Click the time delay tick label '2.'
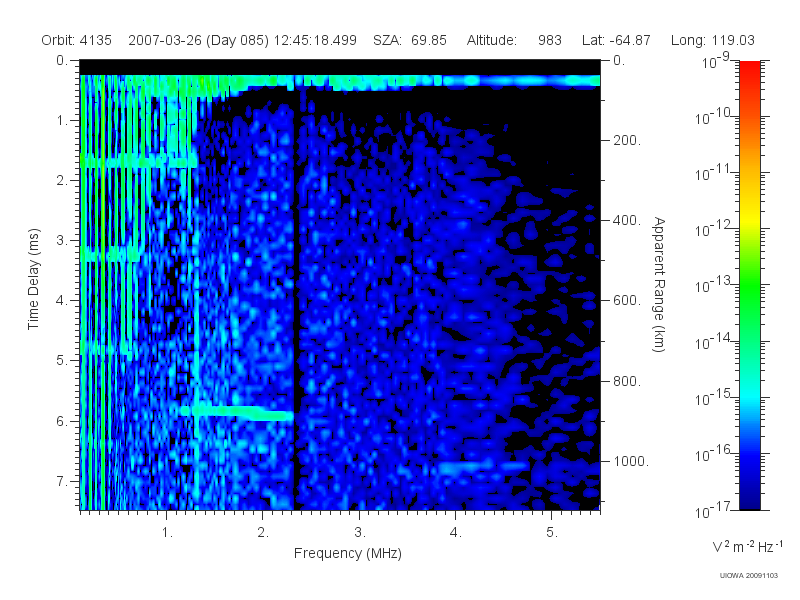 pos(62,181)
